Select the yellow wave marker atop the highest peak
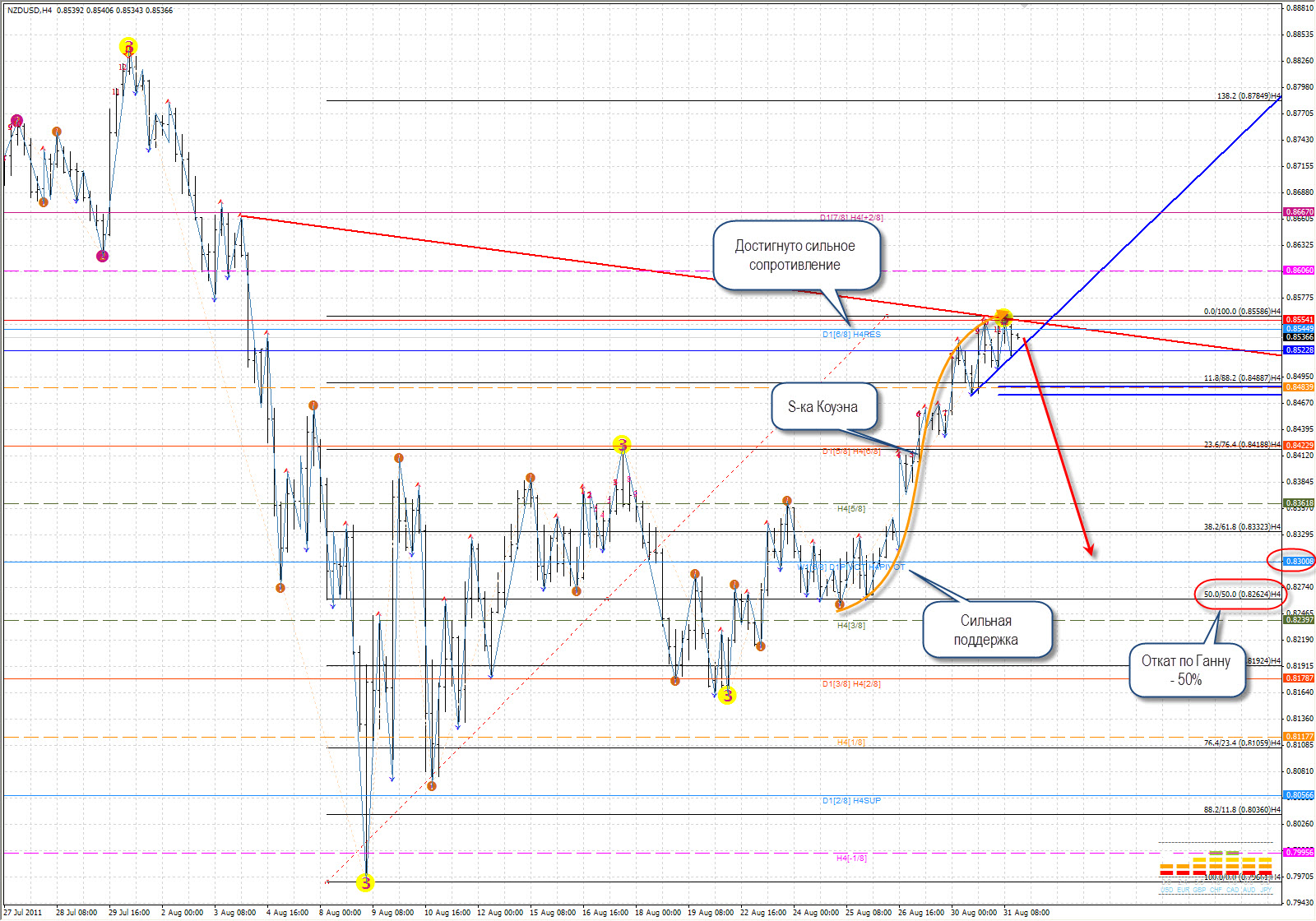Viewport: 1316px width, 921px height. (x=128, y=47)
